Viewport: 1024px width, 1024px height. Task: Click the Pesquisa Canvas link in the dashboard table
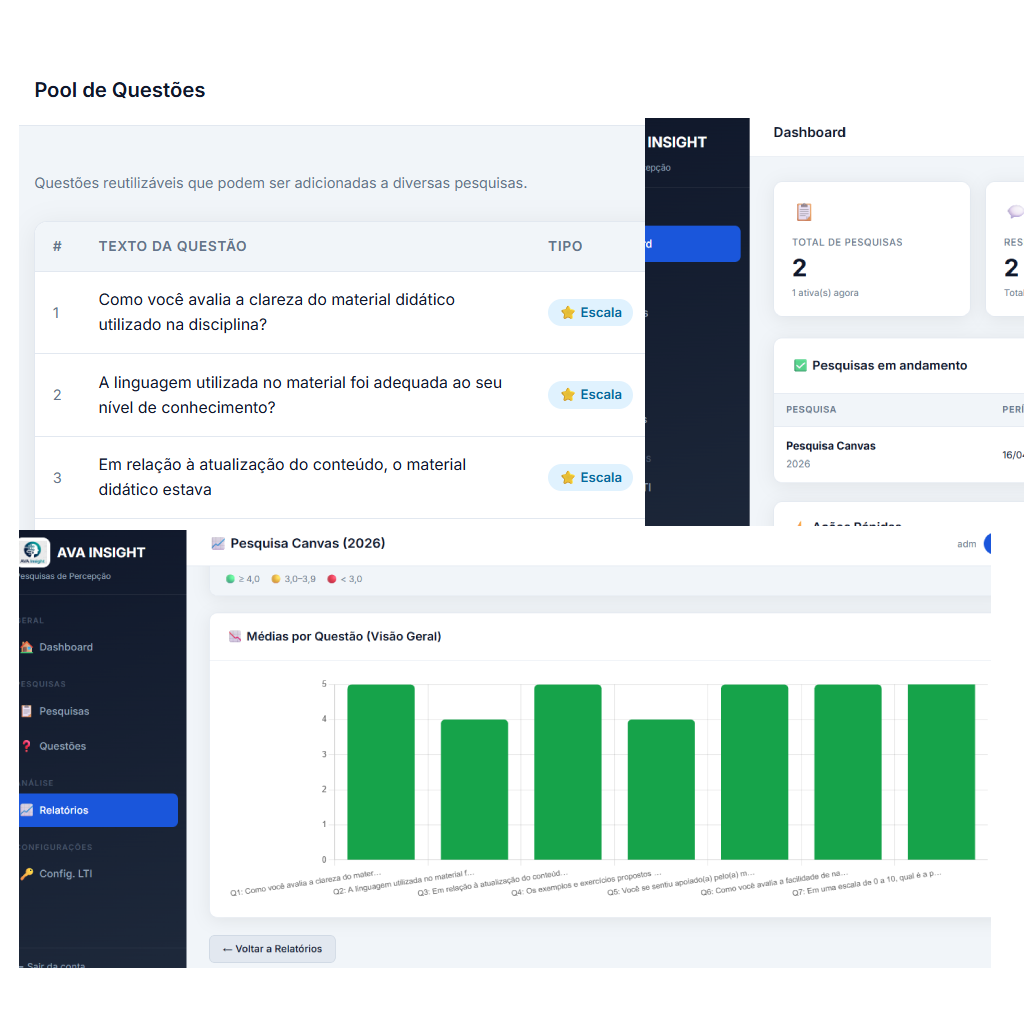pyautogui.click(x=831, y=446)
